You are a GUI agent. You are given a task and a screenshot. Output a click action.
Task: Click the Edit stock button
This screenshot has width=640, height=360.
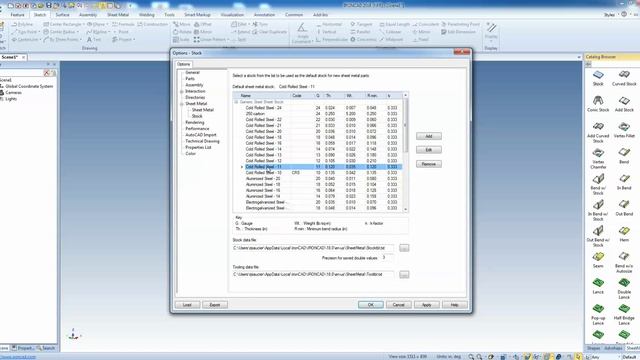429,150
